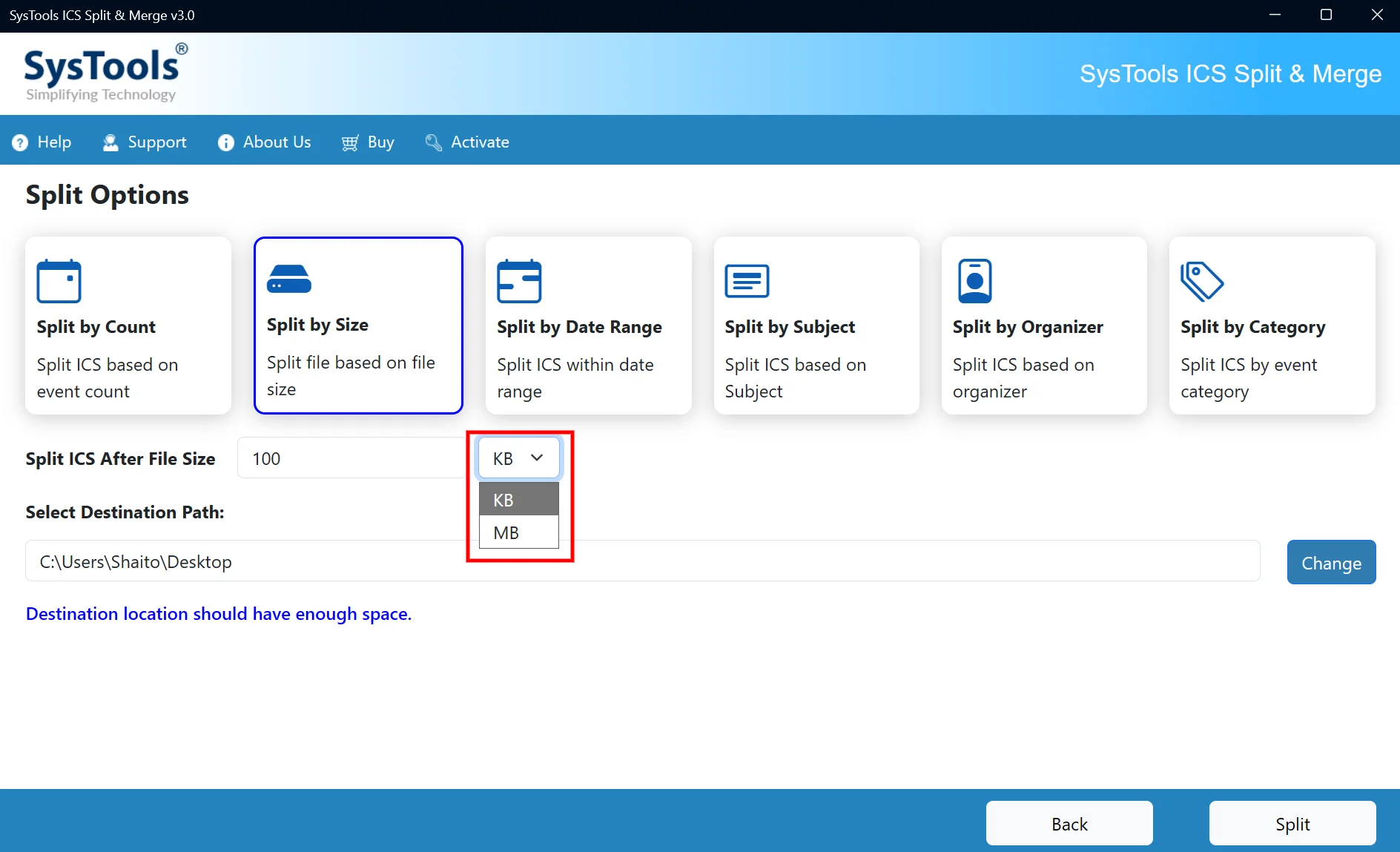Click the Split by Organizer badge icon

click(974, 281)
